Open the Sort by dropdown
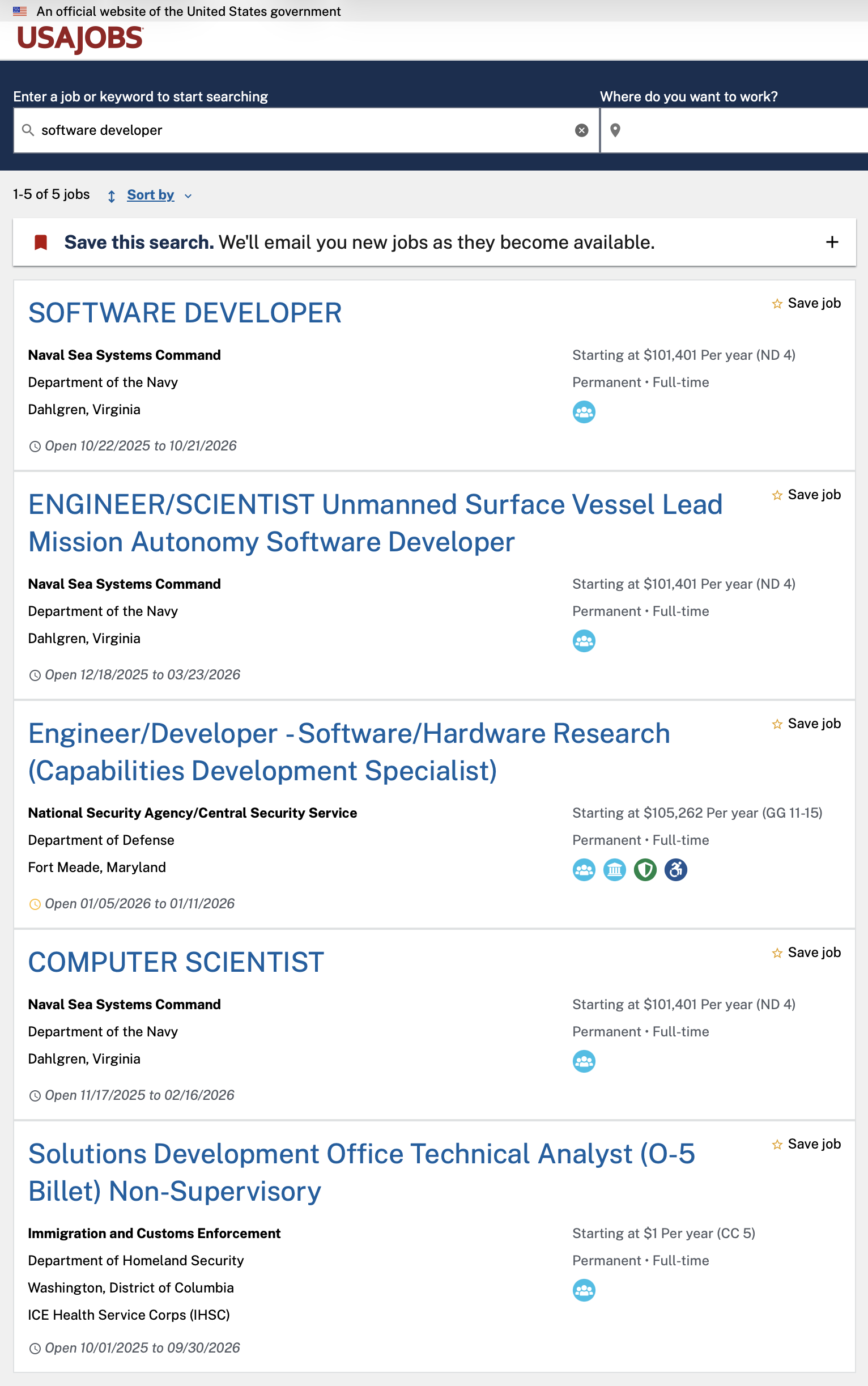 coord(150,195)
